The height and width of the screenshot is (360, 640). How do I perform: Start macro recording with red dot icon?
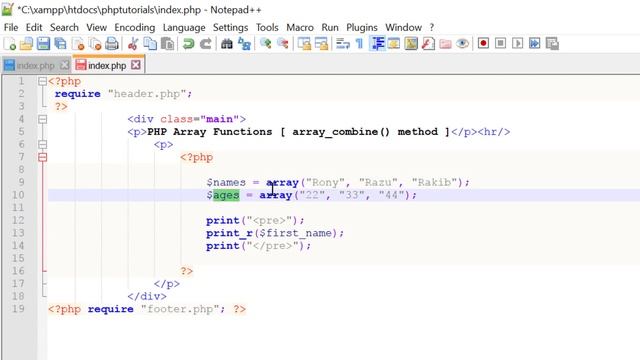[483, 43]
